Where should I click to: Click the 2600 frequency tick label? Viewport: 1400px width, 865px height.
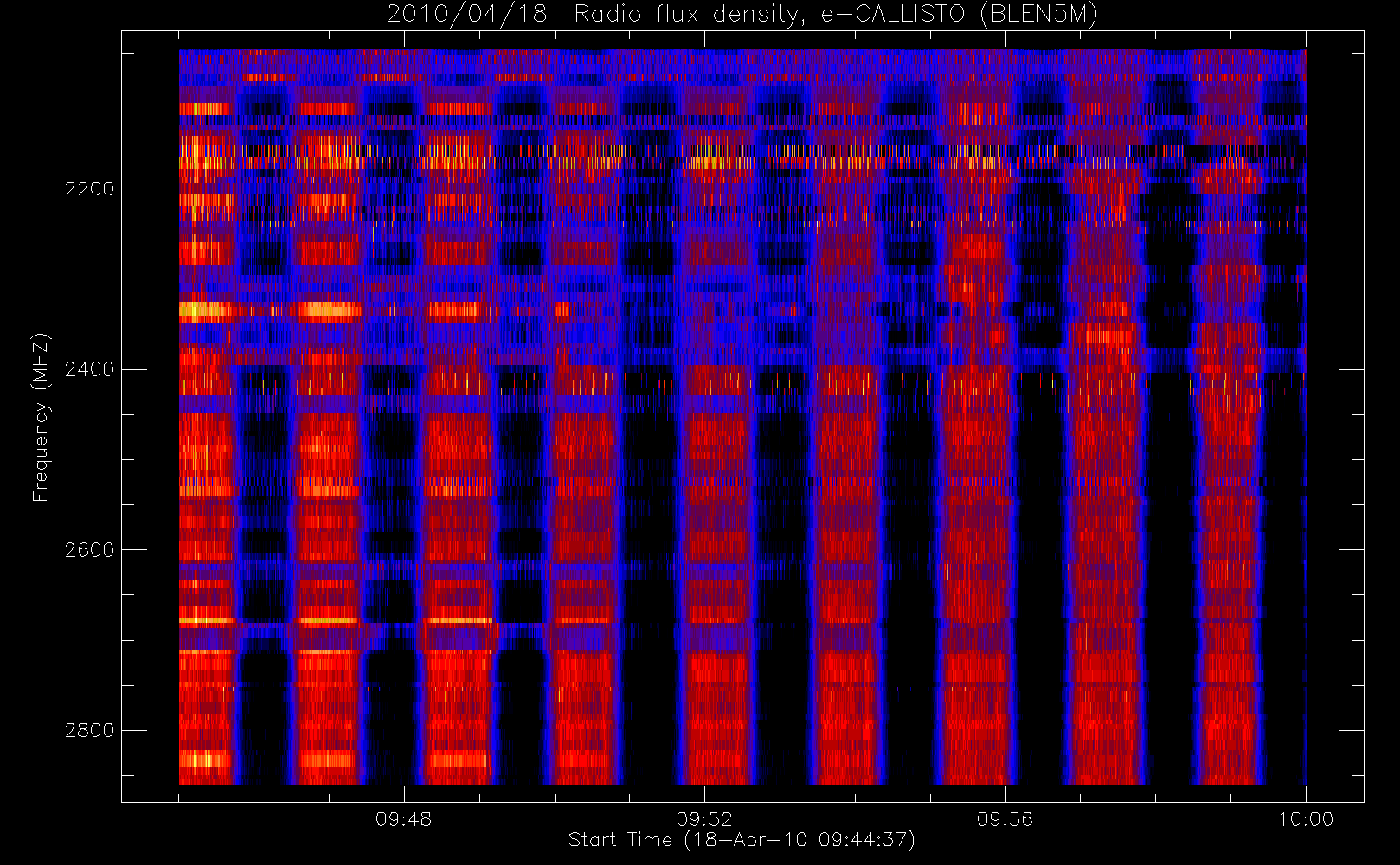coord(89,550)
